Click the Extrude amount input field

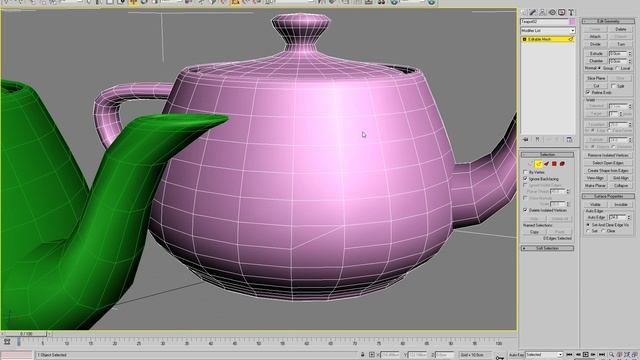coord(618,53)
